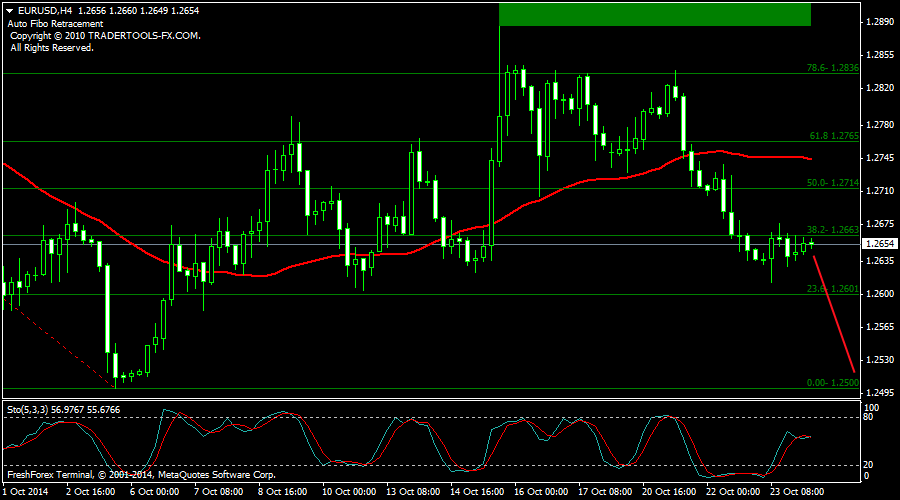The height and width of the screenshot is (500, 900).
Task: Select the 50.0- 1.2714 Fibonacci label
Action: point(833,183)
